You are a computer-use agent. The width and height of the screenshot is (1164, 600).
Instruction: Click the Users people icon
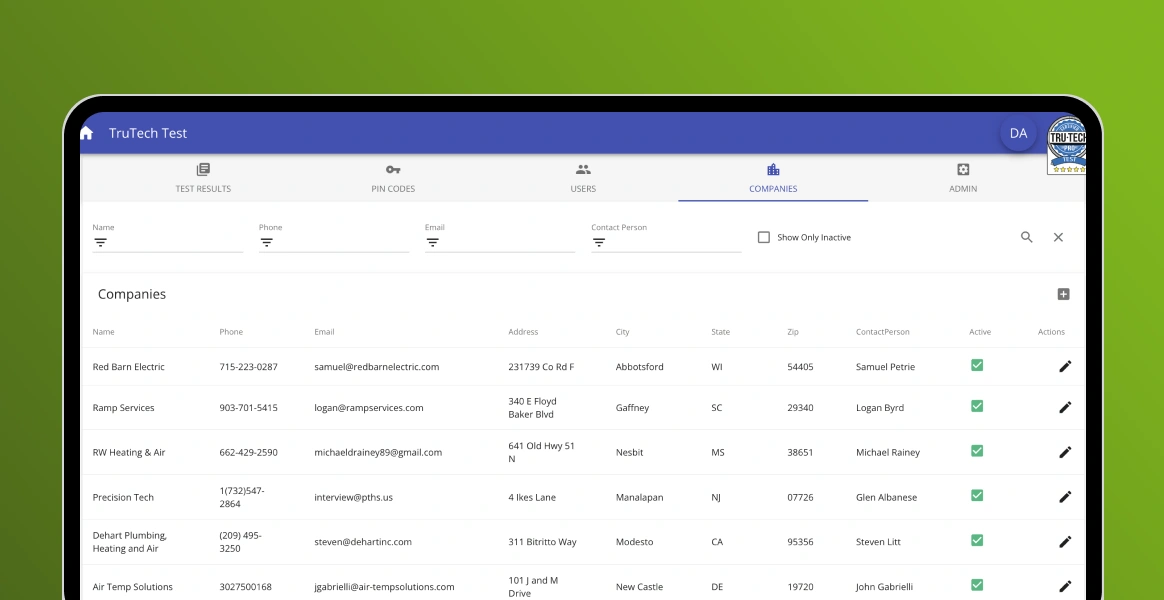(x=583, y=169)
